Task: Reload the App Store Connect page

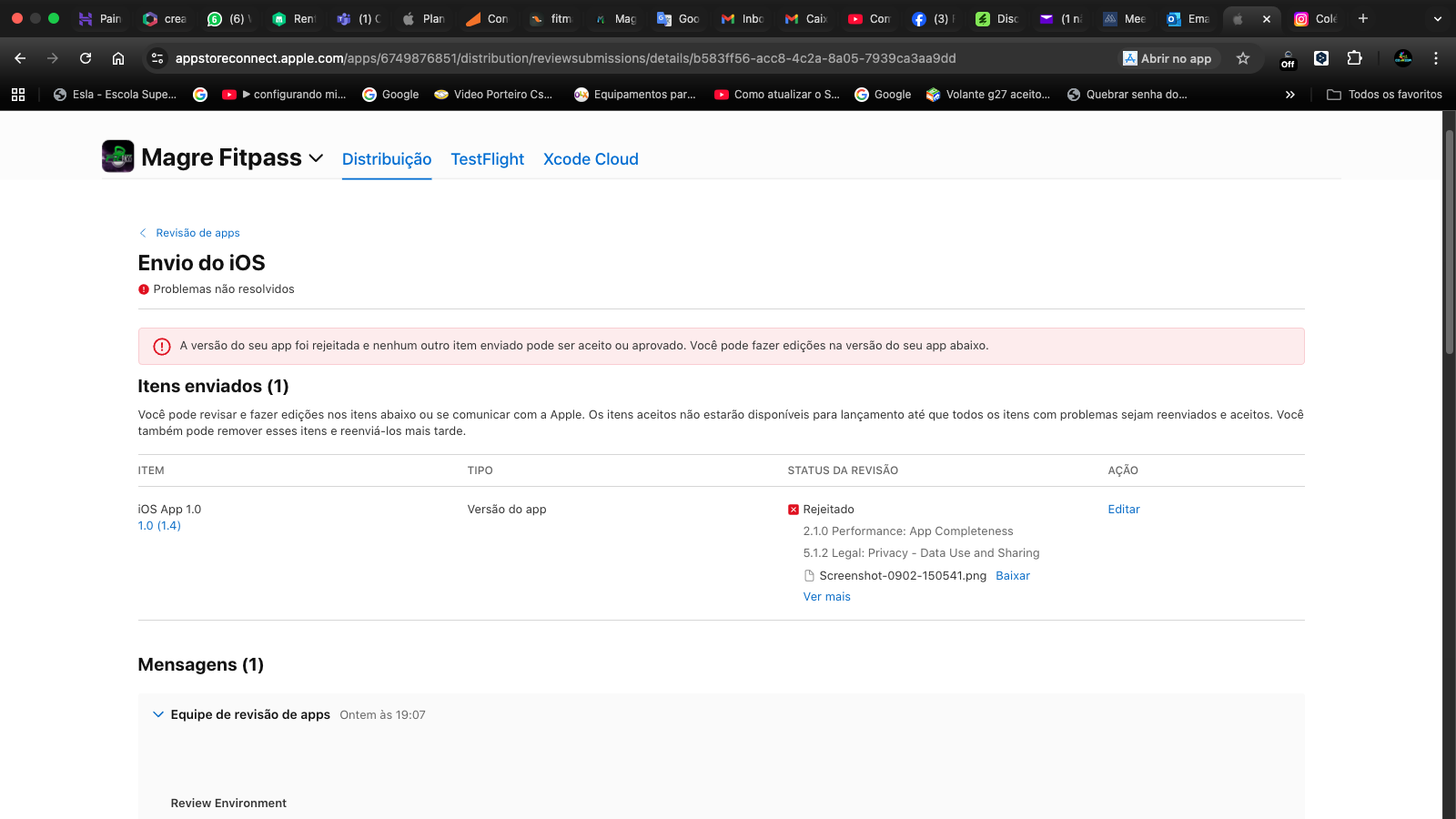Action: click(x=86, y=58)
